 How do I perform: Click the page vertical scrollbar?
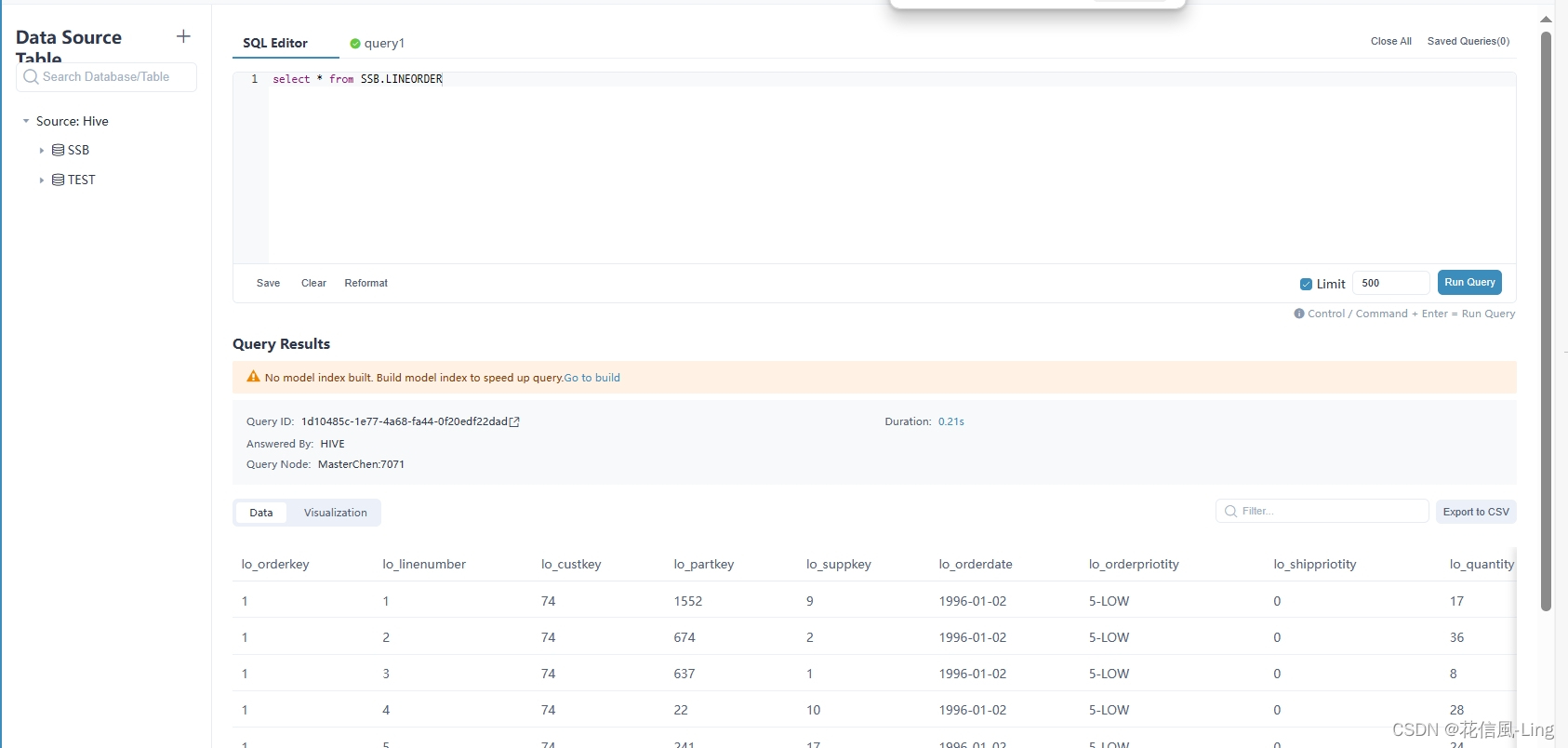coord(1546,321)
